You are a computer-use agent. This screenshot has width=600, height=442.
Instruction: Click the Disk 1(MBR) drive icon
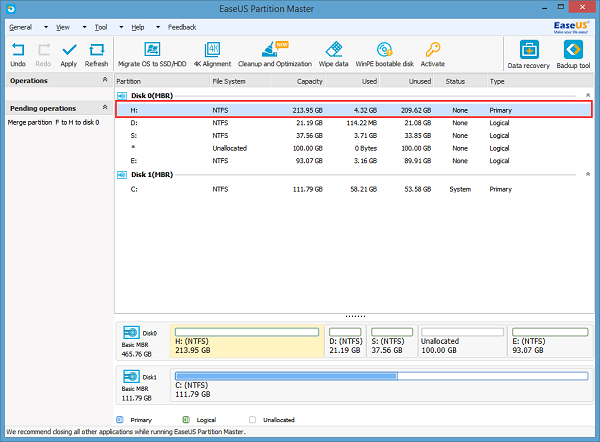point(122,175)
